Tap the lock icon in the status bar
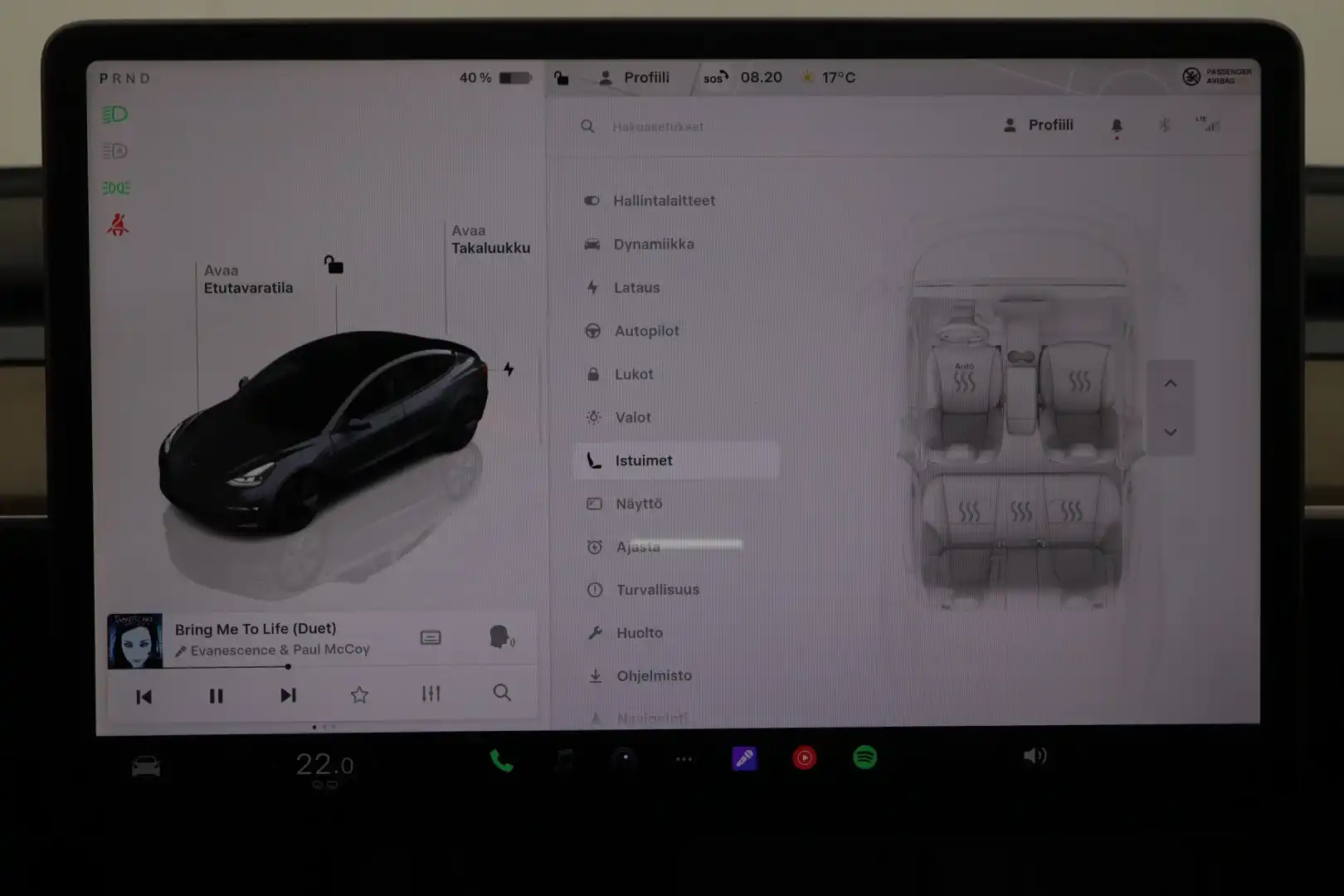Image resolution: width=1344 pixels, height=896 pixels. pyautogui.click(x=562, y=78)
